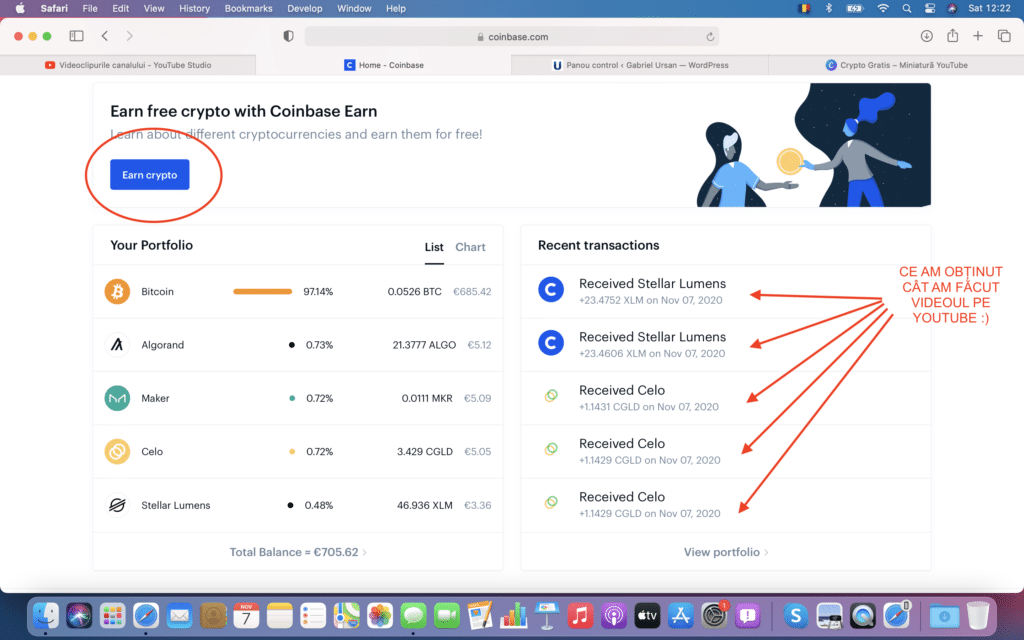Open Photos app from the Dock
The width and height of the screenshot is (1024, 640).
(379, 615)
